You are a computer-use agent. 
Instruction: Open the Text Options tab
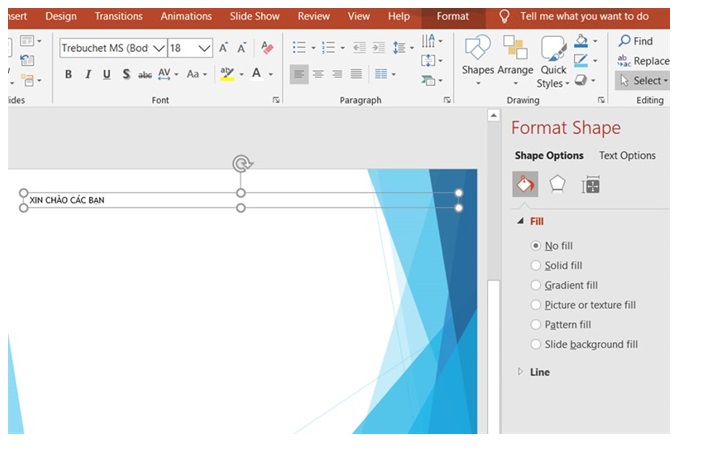(627, 155)
